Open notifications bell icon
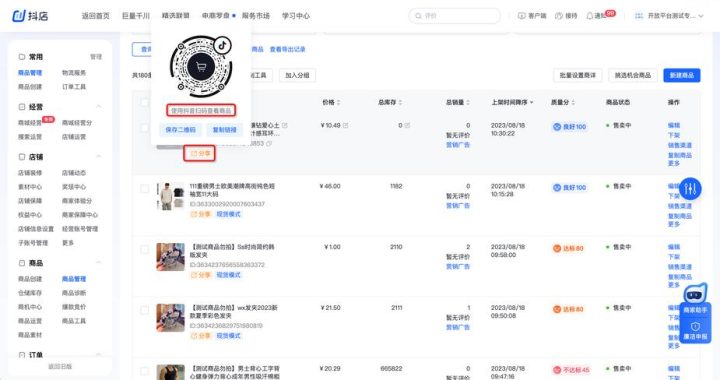 (x=590, y=16)
